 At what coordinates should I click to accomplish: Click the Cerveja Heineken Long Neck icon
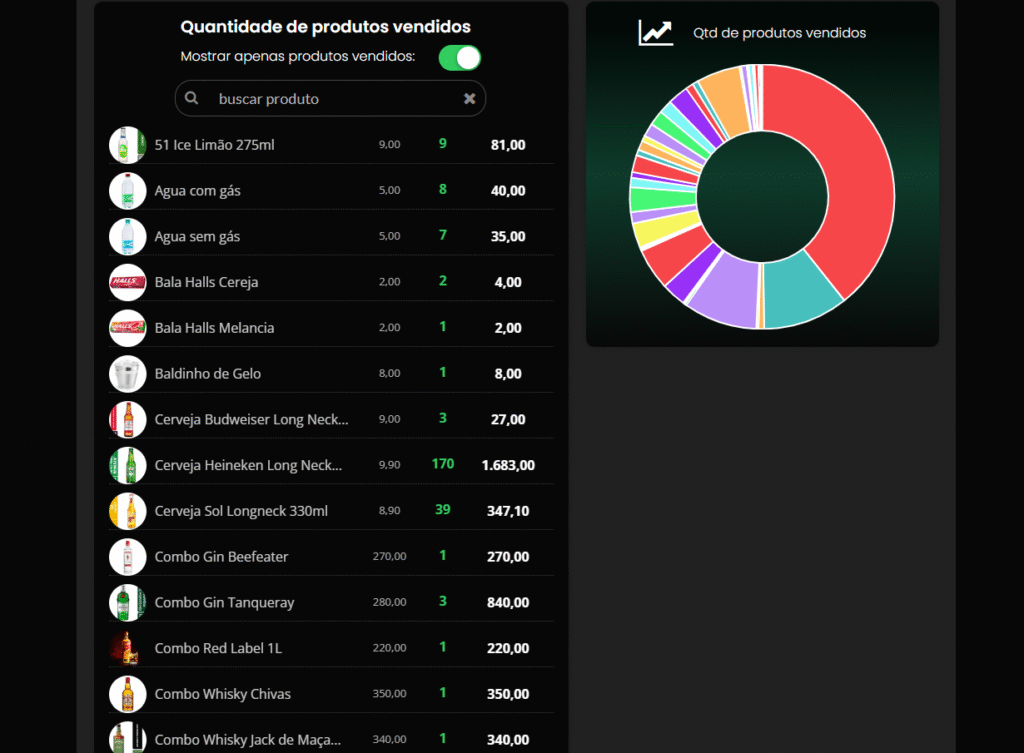point(127,465)
